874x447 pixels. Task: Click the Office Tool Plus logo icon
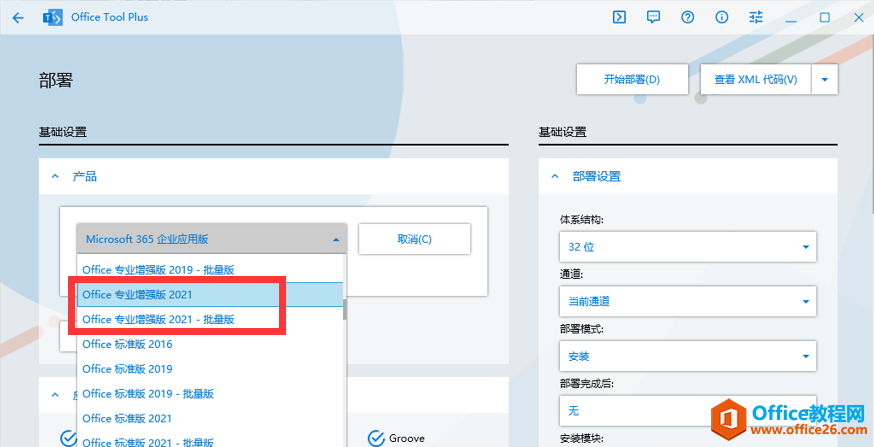pos(52,18)
